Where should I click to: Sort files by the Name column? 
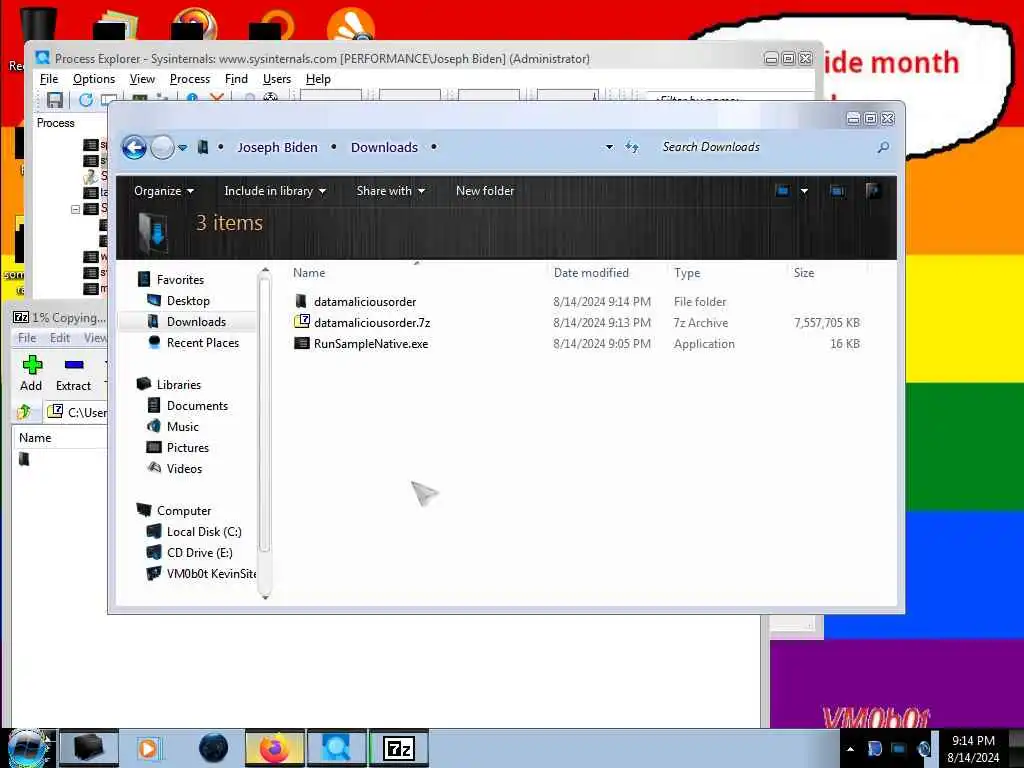[309, 273]
